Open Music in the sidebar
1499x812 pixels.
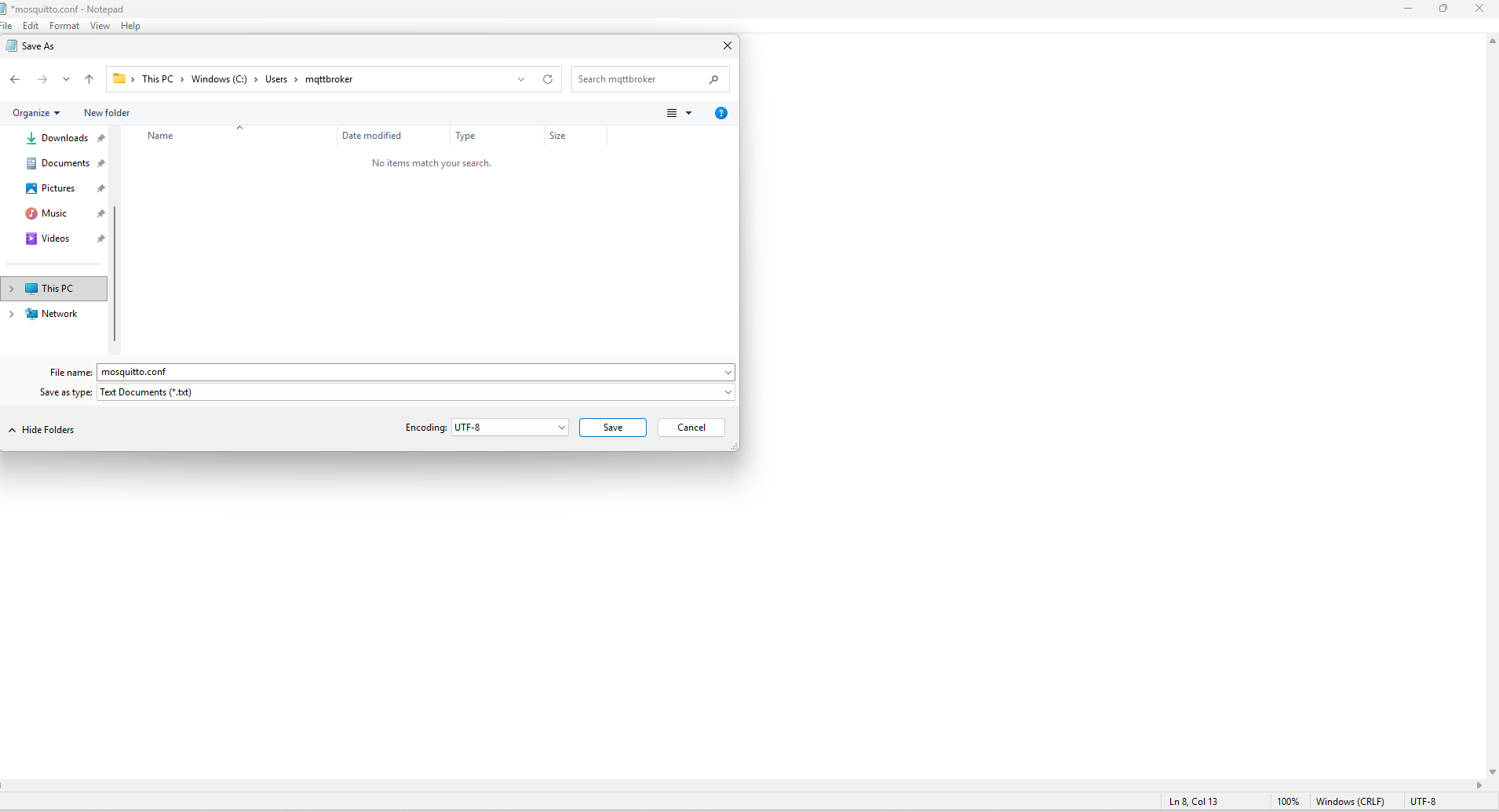[x=54, y=213]
